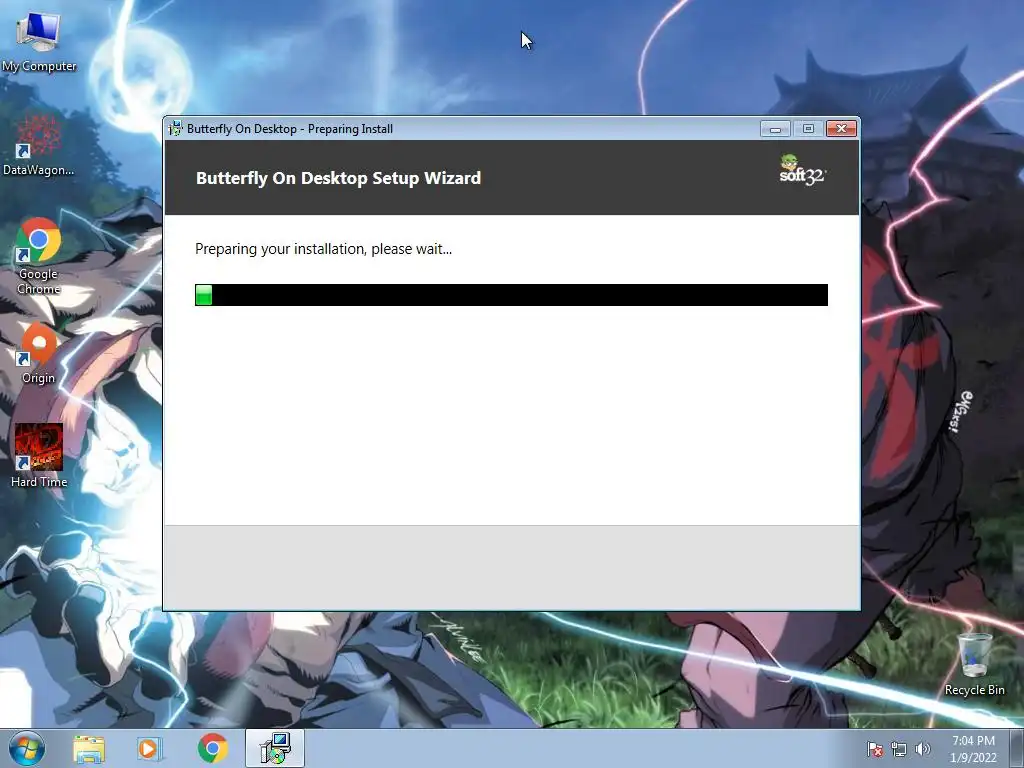Click the installation progress bar
Screen dimensions: 1024x768
(511, 295)
